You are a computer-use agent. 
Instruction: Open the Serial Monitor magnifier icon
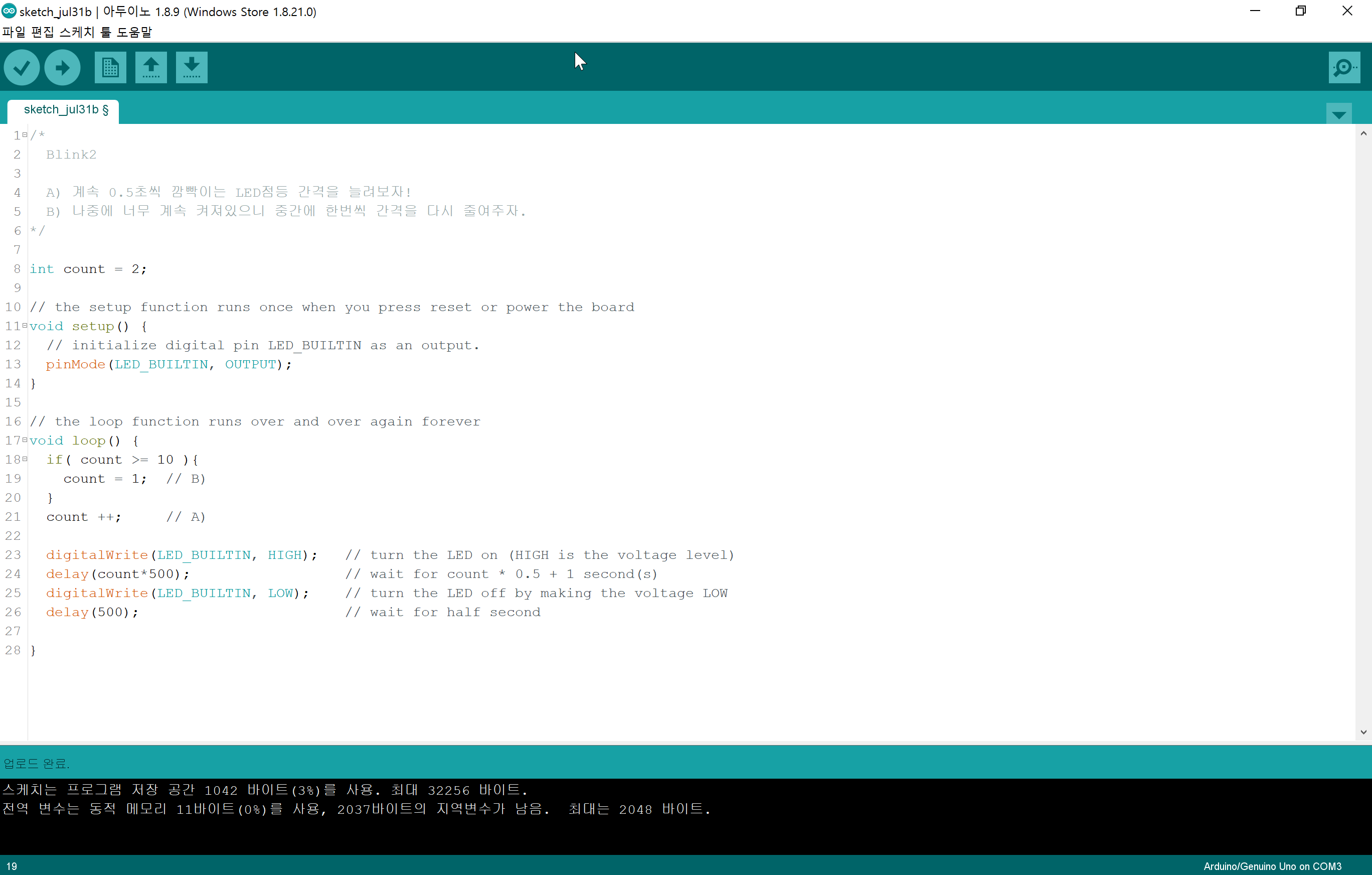tap(1343, 68)
